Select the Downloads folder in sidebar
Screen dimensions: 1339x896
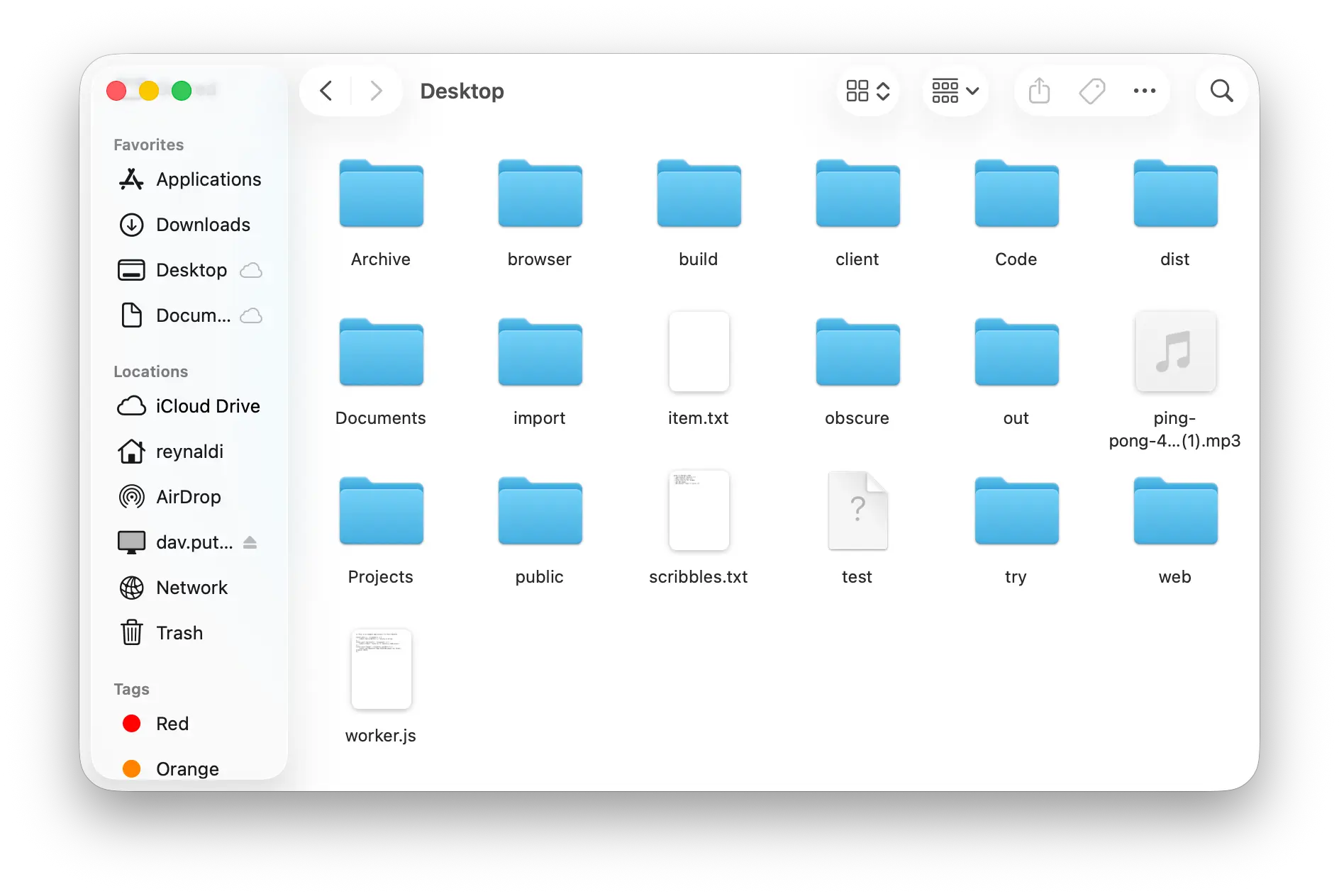pyautogui.click(x=203, y=225)
